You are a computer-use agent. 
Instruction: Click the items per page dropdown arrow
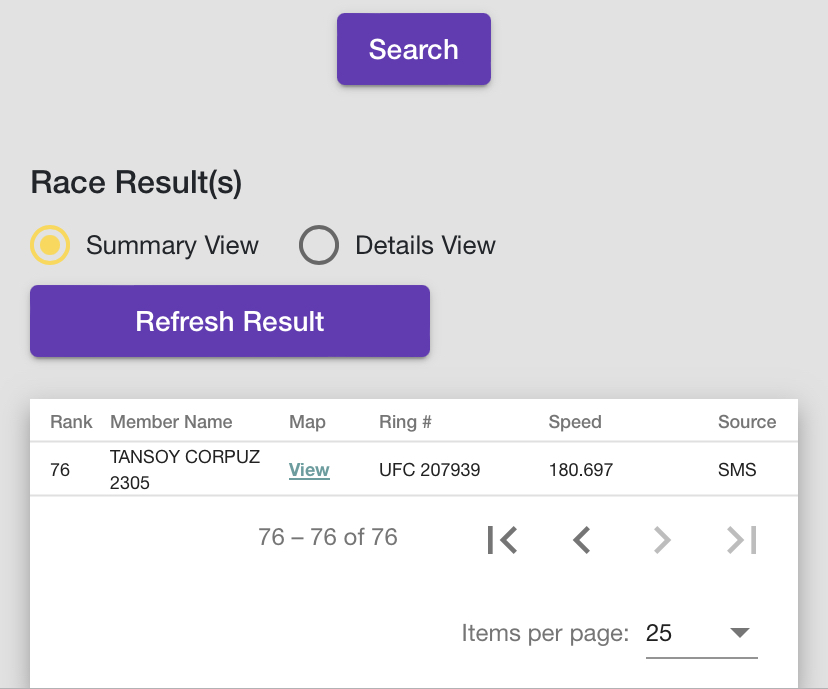click(739, 633)
